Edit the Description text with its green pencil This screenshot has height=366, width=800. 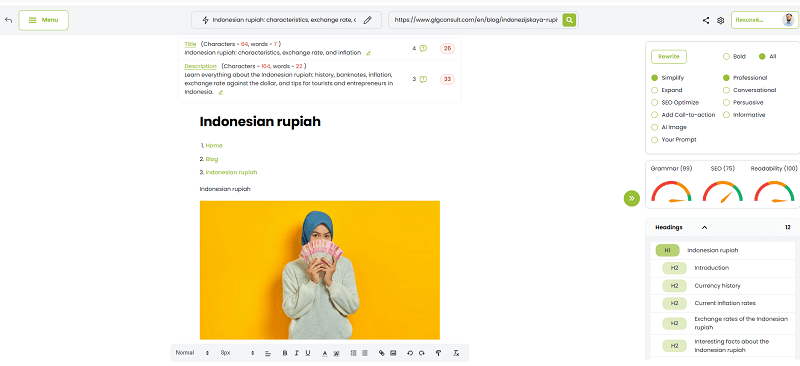pyautogui.click(x=220, y=92)
